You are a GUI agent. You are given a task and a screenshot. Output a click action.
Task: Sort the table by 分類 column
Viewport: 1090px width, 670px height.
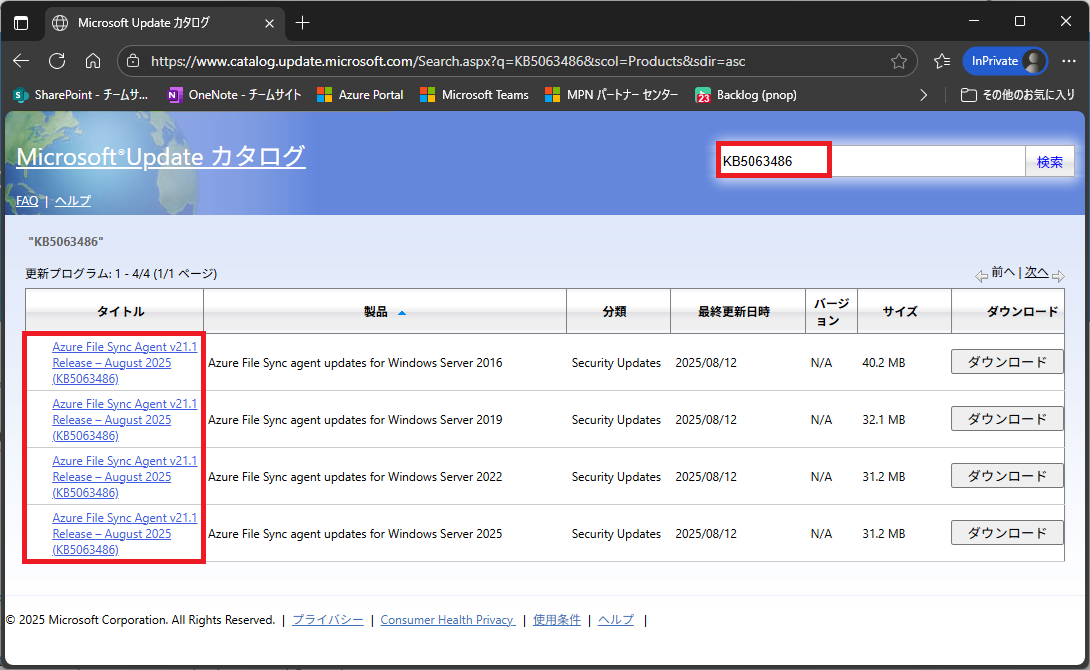tap(615, 311)
